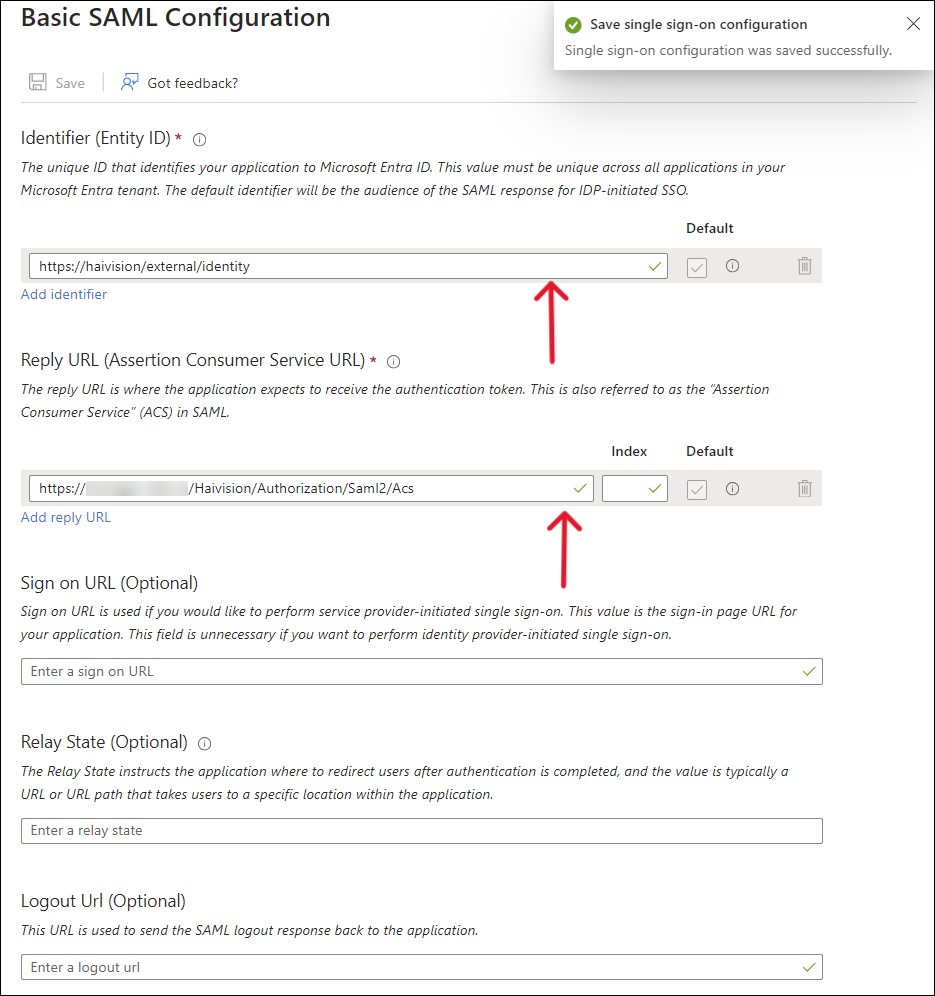This screenshot has height=996, width=935.
Task: Dismiss the save confirmation notification
Action: pos(913,23)
